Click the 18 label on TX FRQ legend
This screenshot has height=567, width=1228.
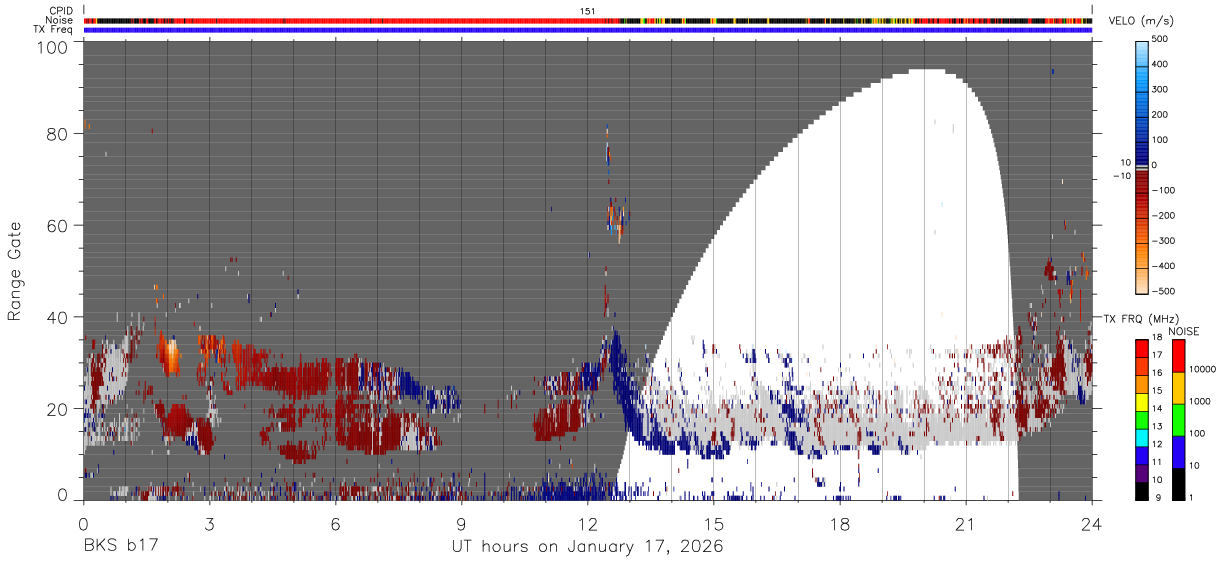click(1158, 338)
